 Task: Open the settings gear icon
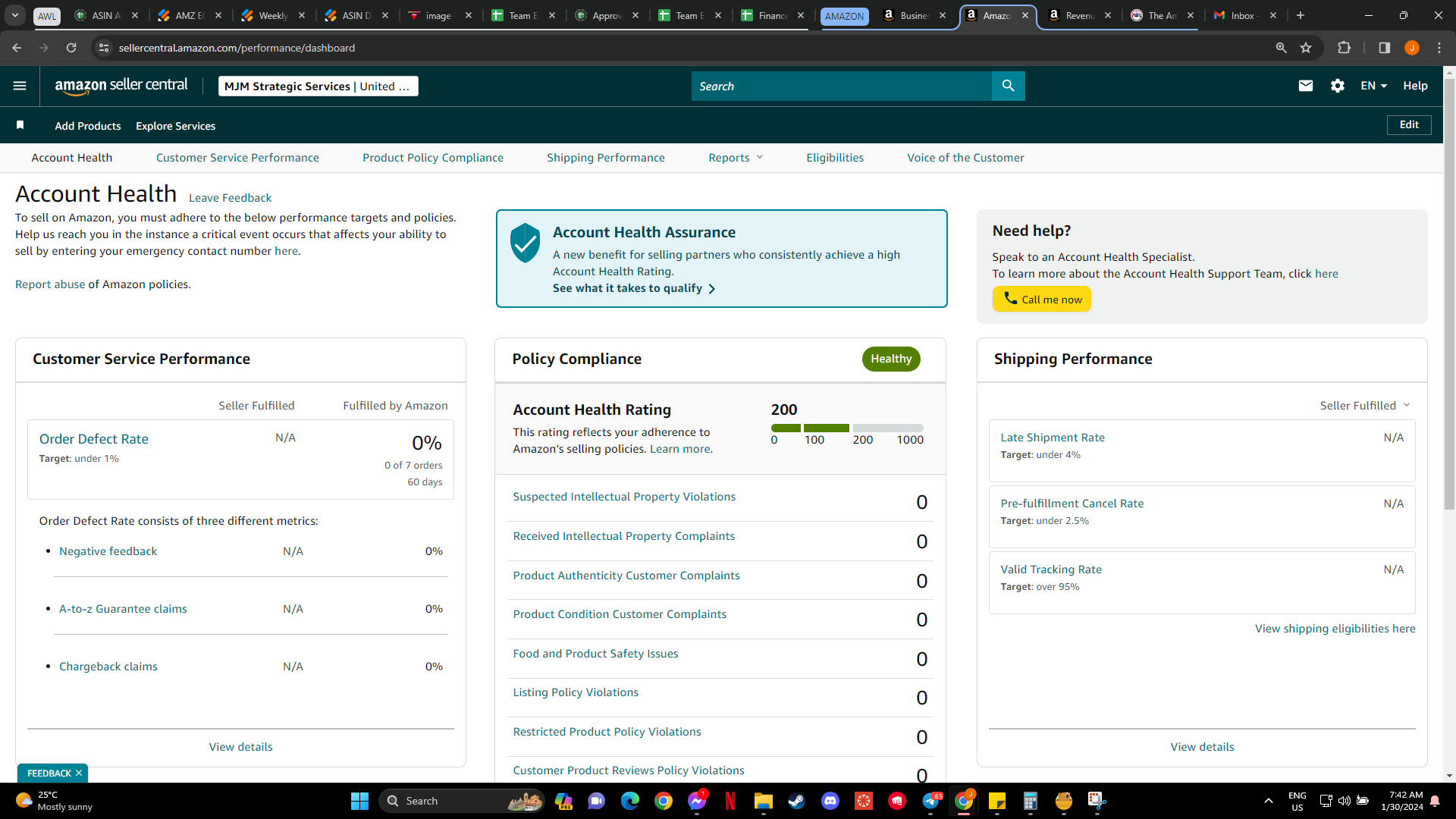[1338, 86]
